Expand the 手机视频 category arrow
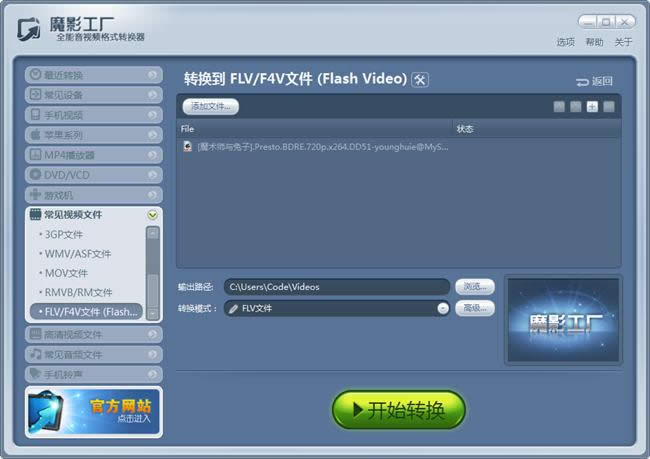This screenshot has width=650, height=459. [x=152, y=115]
